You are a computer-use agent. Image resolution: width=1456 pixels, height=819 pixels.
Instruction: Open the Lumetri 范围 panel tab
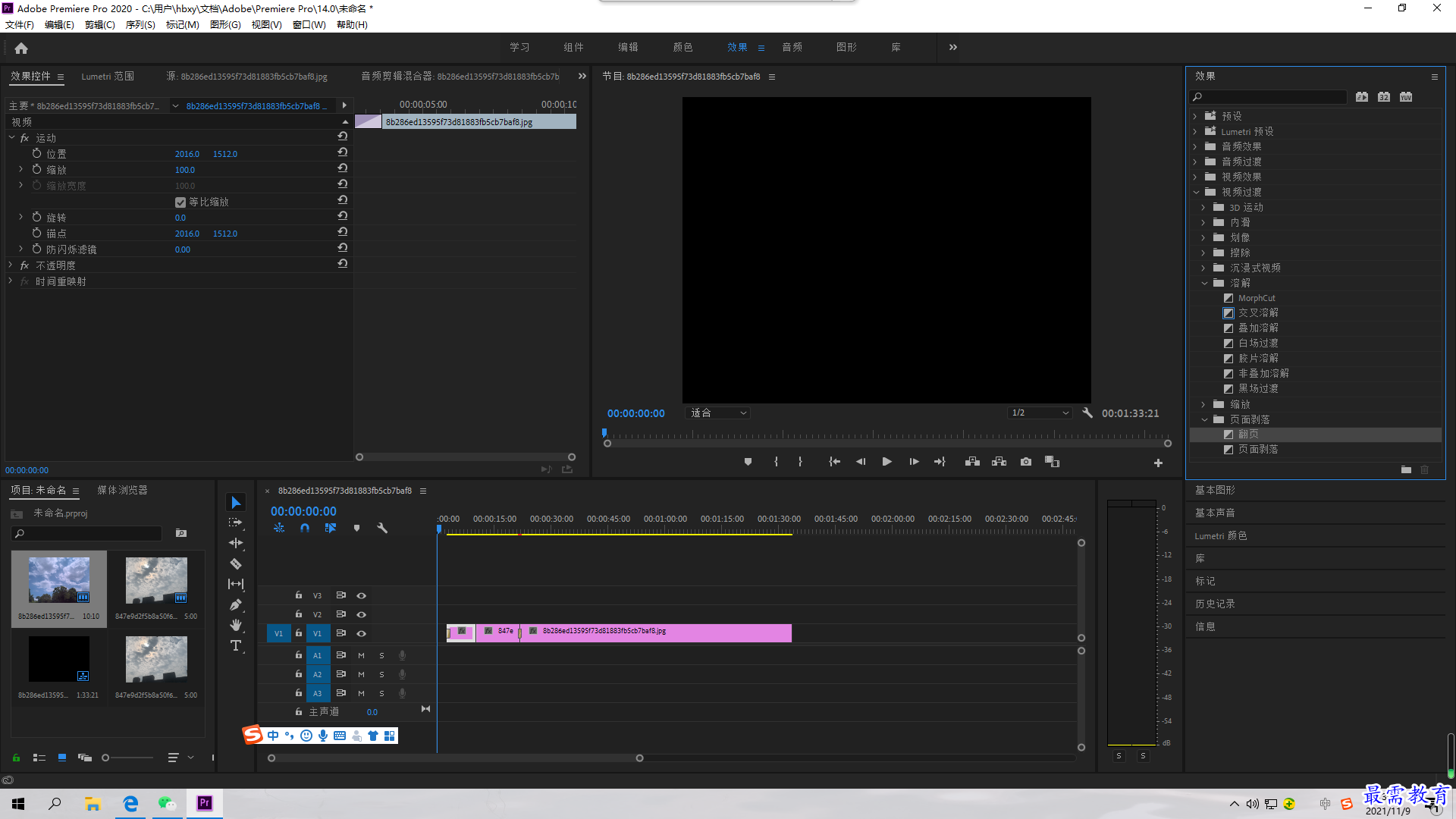[108, 77]
